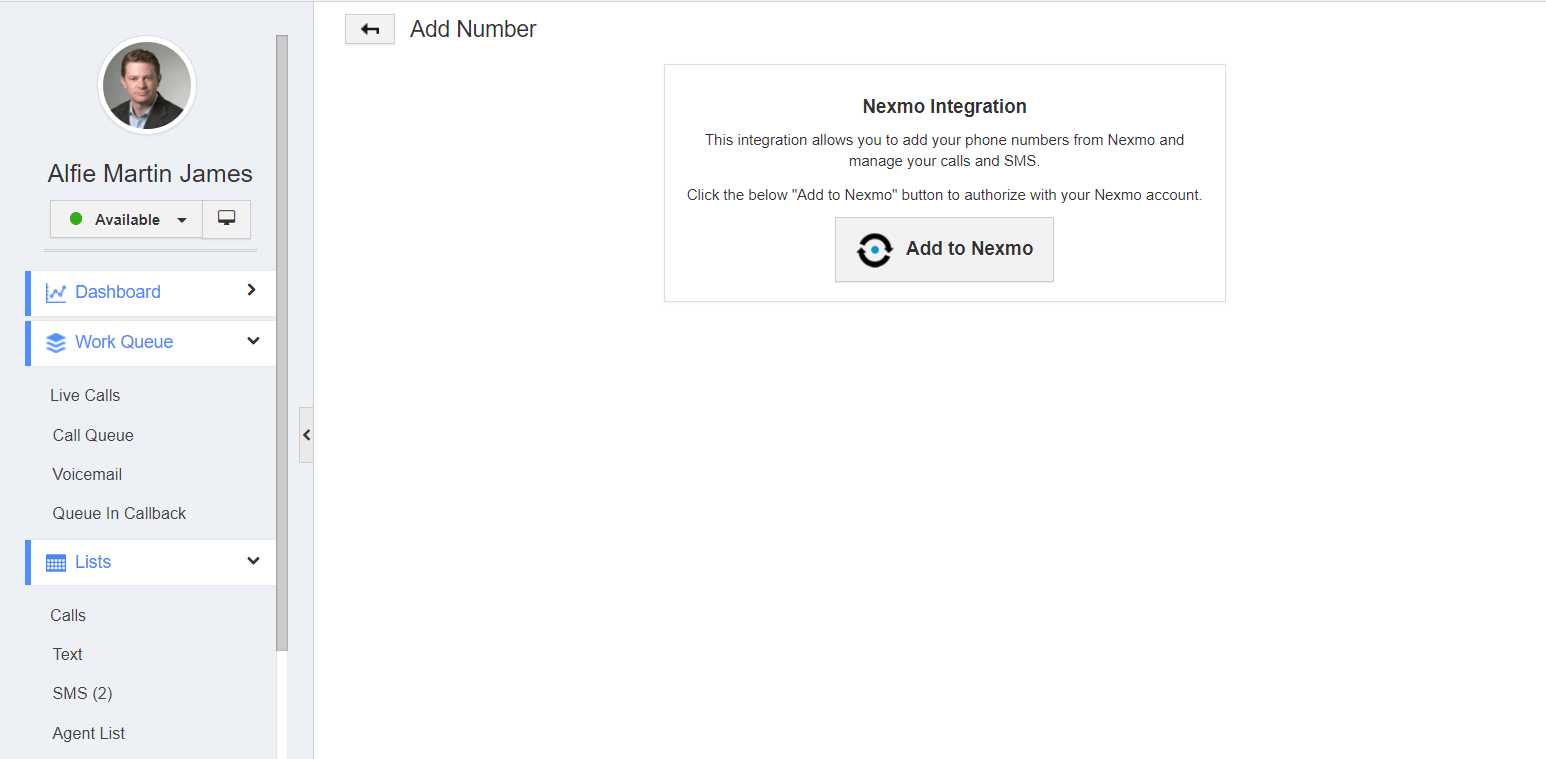Open SMS (2) list
The width and height of the screenshot is (1546, 759).
click(x=82, y=694)
